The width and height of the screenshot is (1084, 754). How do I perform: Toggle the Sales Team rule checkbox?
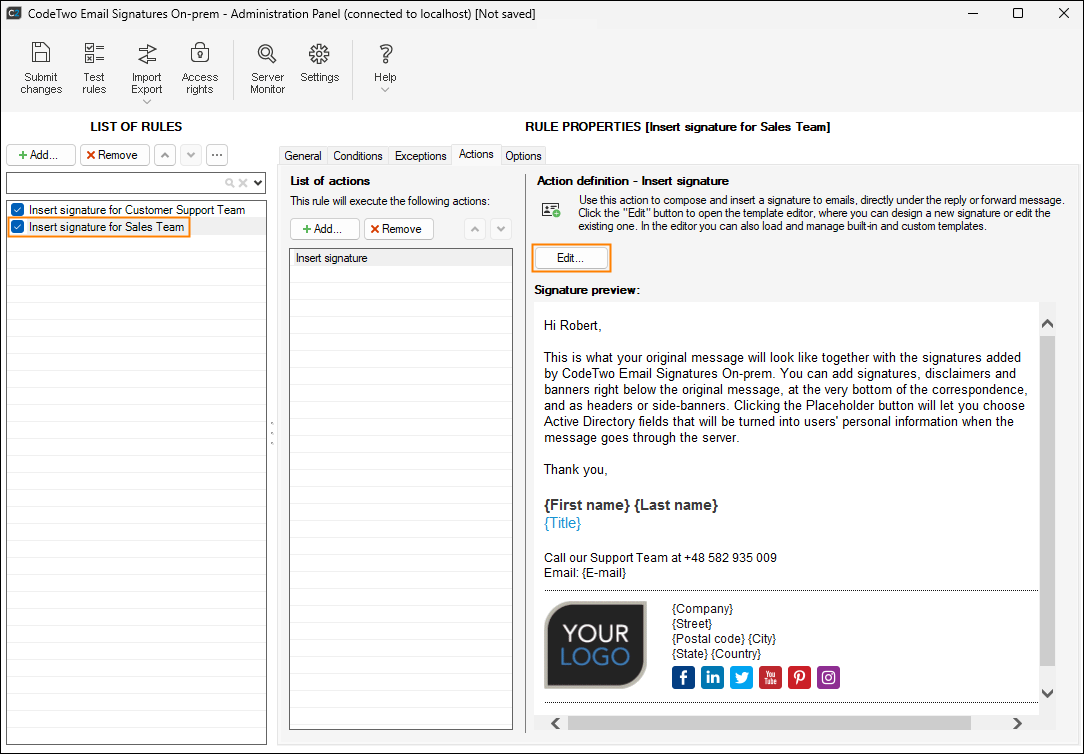pos(17,227)
